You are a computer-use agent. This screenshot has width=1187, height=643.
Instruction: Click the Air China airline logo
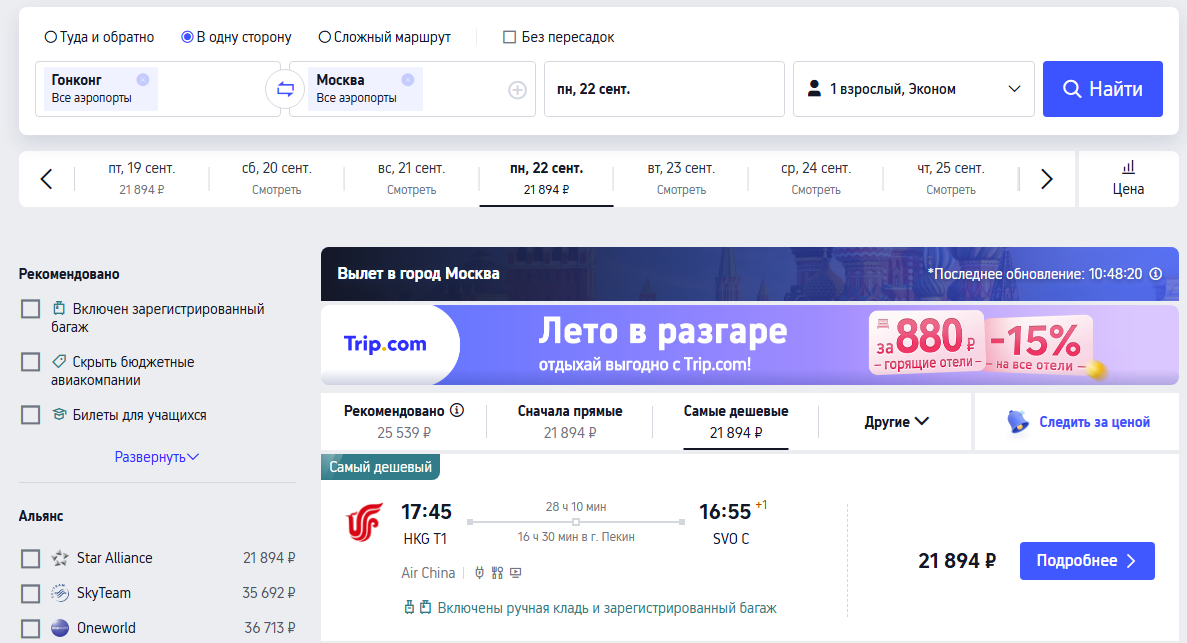point(364,522)
